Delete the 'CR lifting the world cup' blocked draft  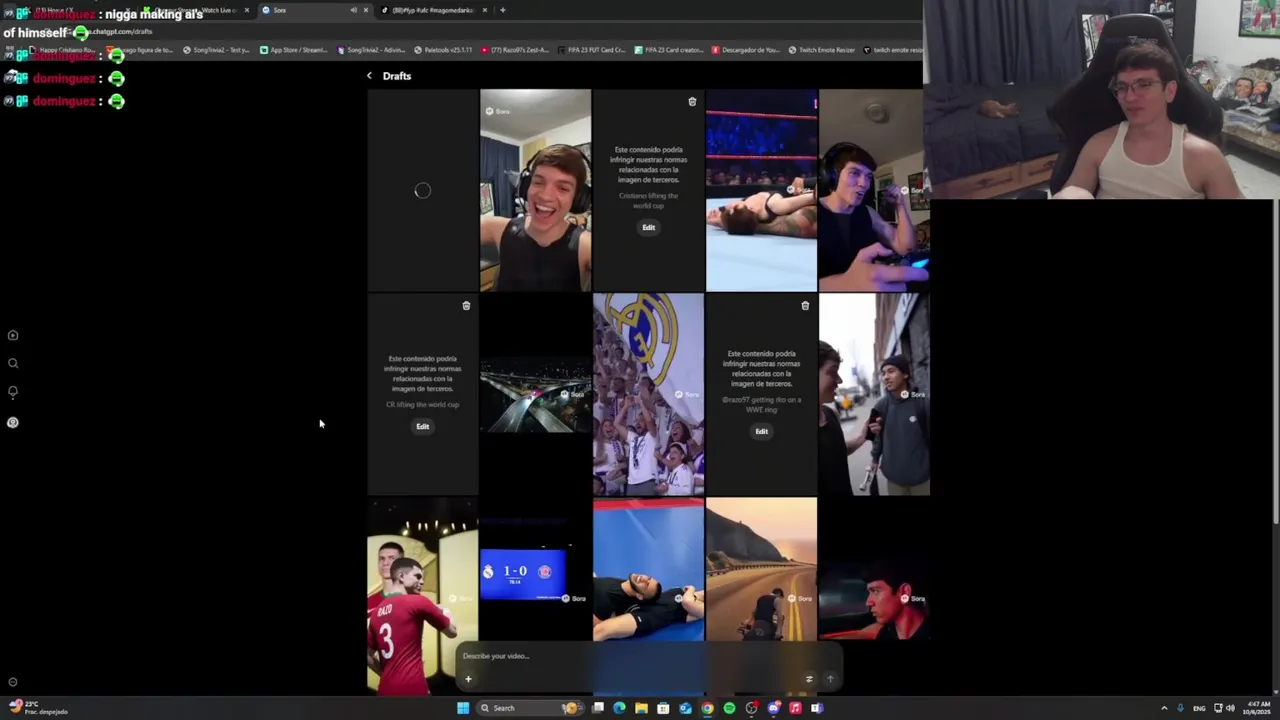tap(466, 306)
